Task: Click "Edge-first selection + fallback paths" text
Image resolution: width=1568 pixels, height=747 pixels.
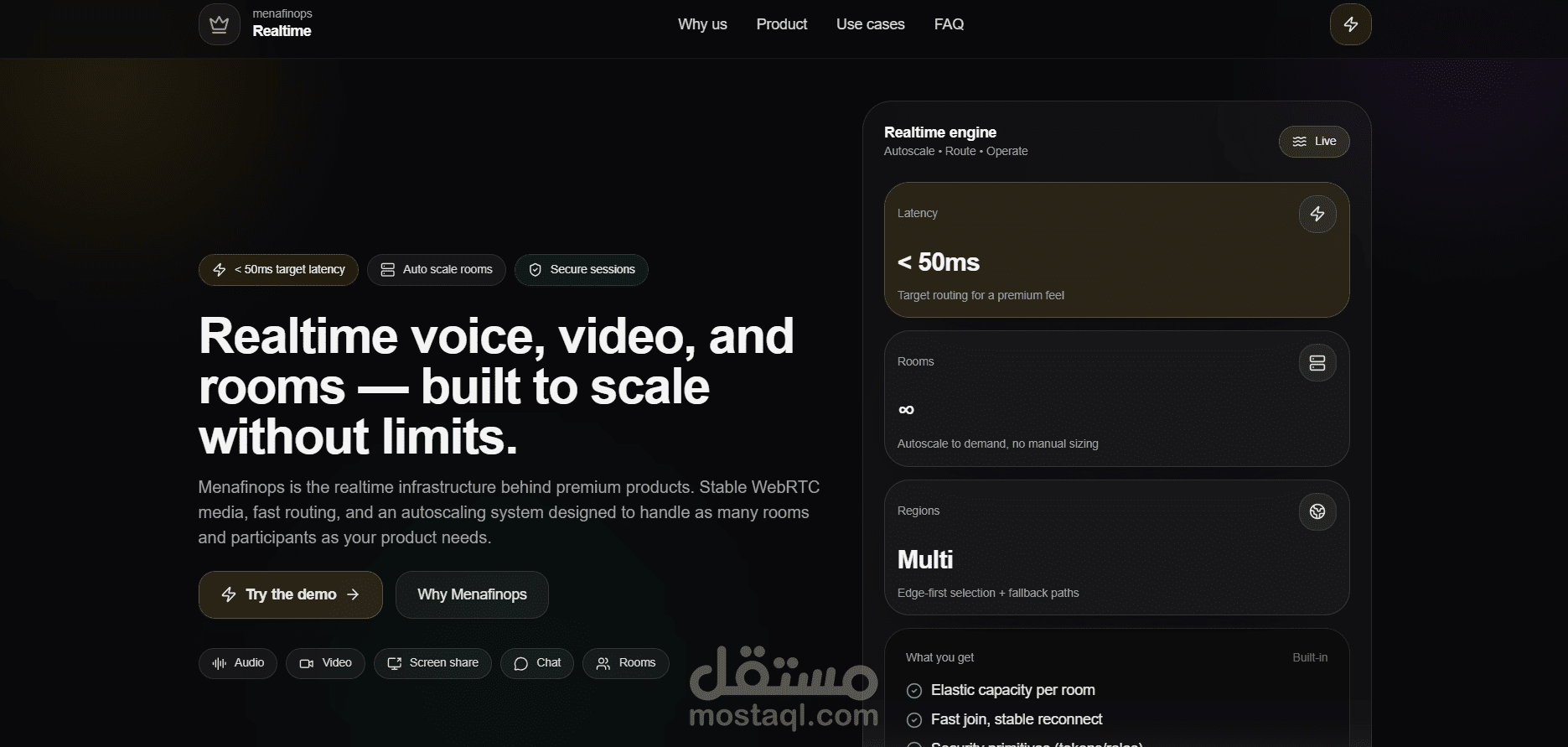Action: pos(988,594)
